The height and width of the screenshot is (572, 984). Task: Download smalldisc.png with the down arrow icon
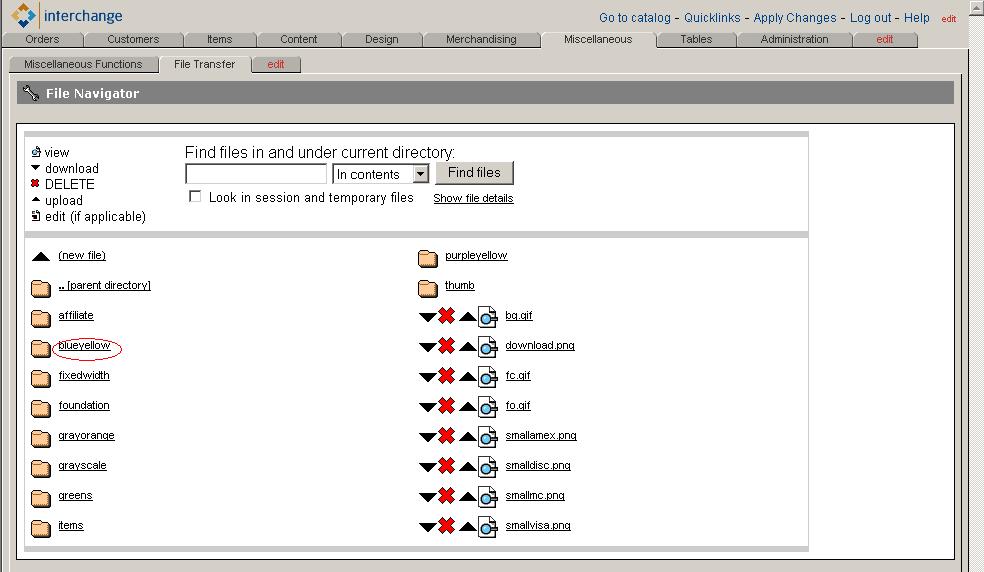427,468
